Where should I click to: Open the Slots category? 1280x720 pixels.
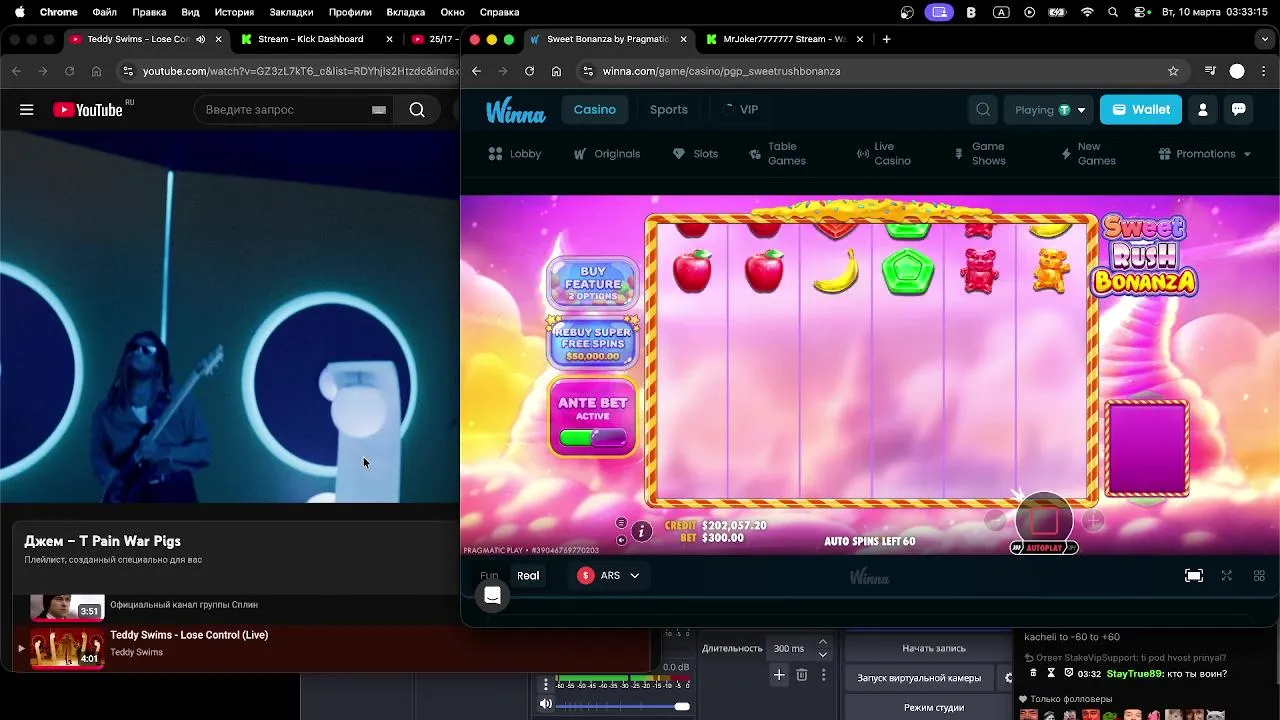[695, 154]
